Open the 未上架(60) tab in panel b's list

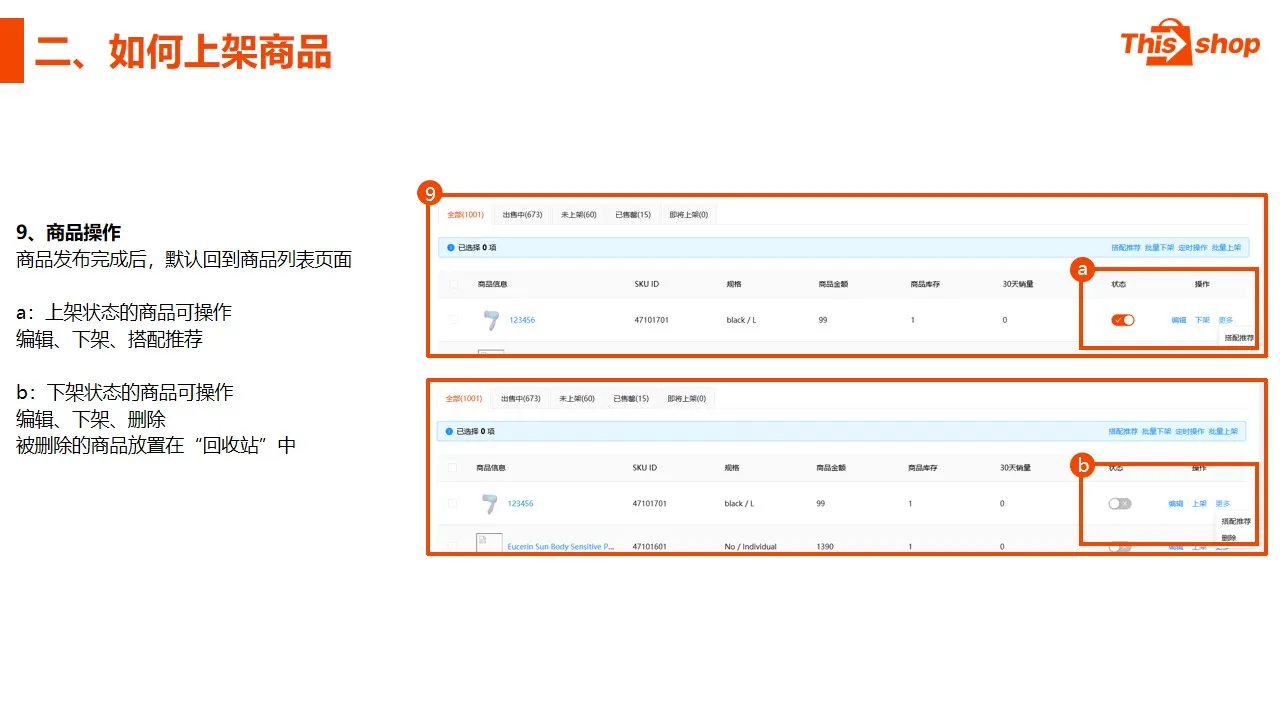coord(577,398)
